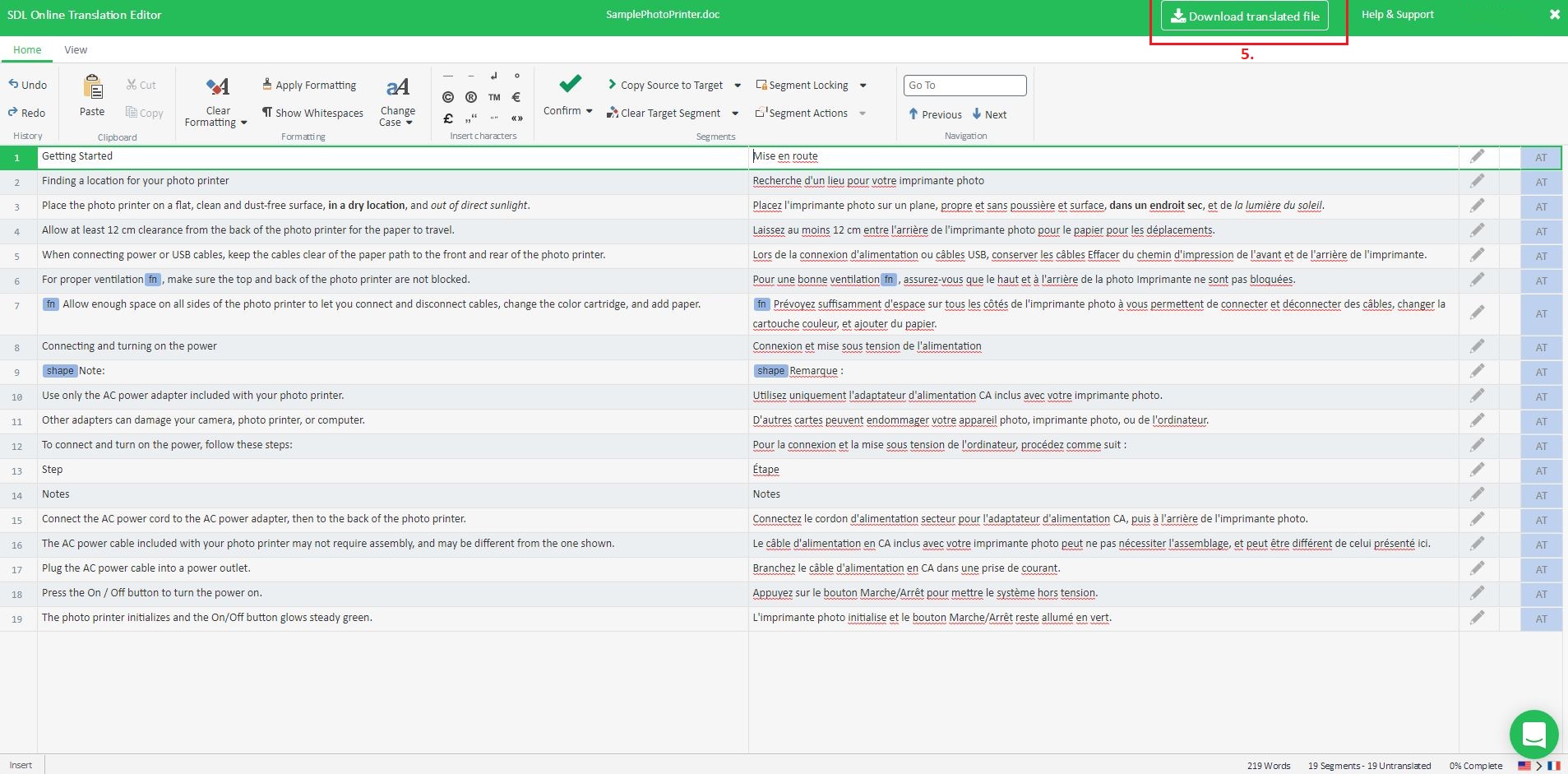1568x774 pixels.
Task: Insert an en dash character
Action: [x=471, y=76]
